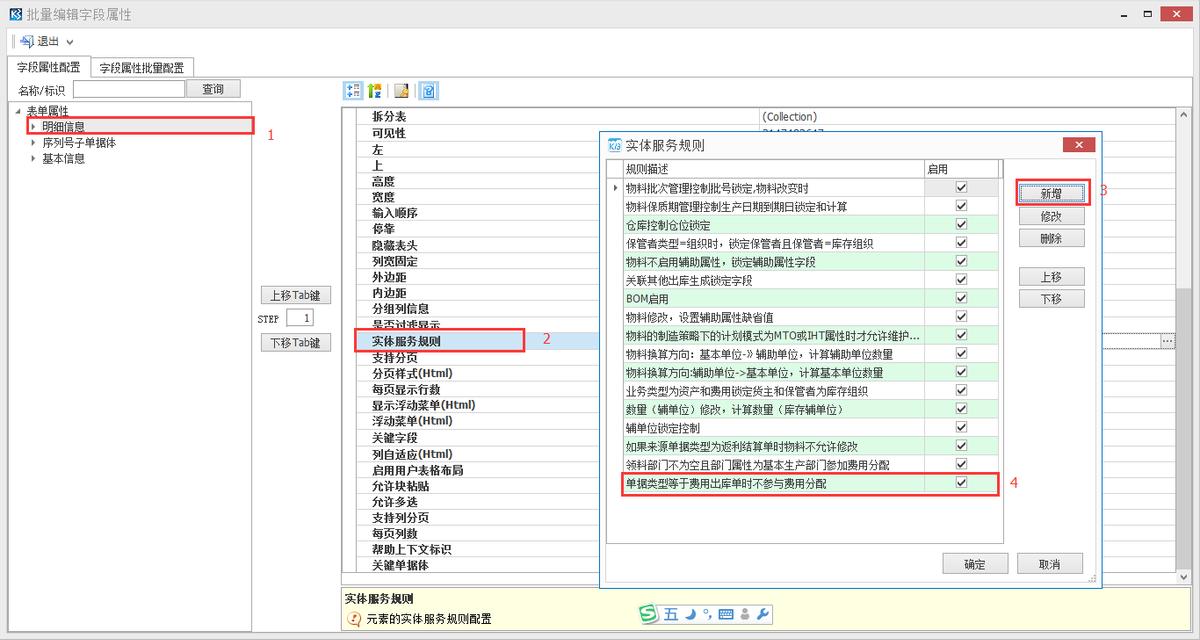Expand the 基本信息 tree node
The image size is (1200, 640).
coord(34,158)
